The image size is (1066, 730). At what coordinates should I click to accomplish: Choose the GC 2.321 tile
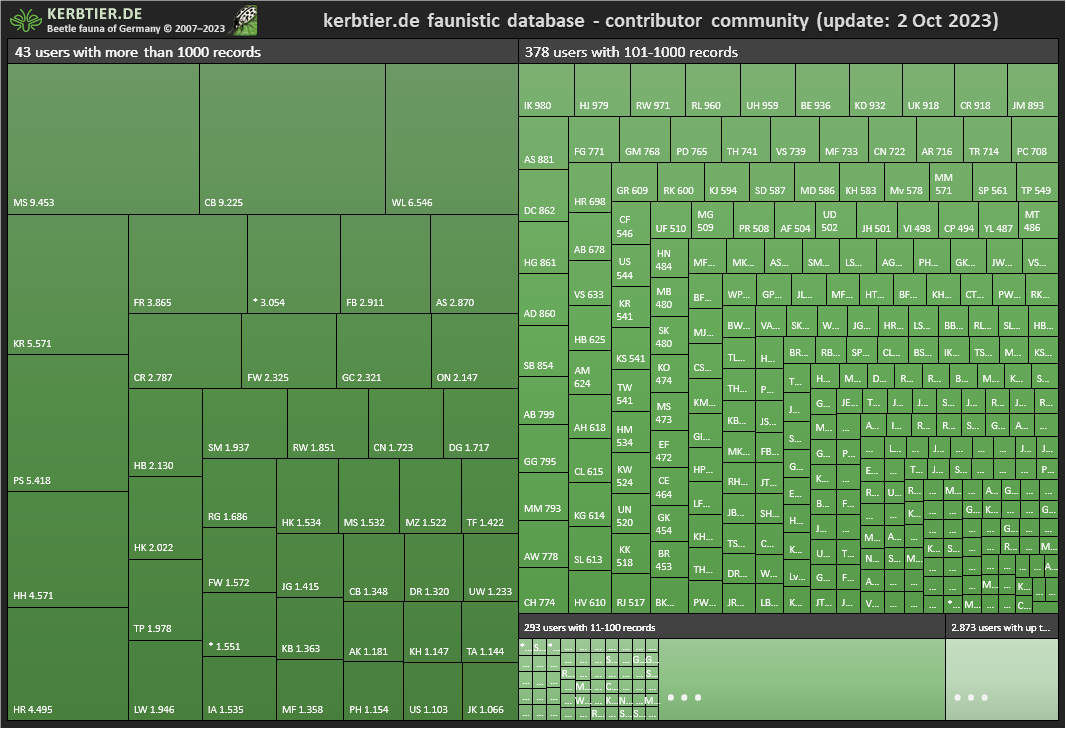(x=384, y=351)
